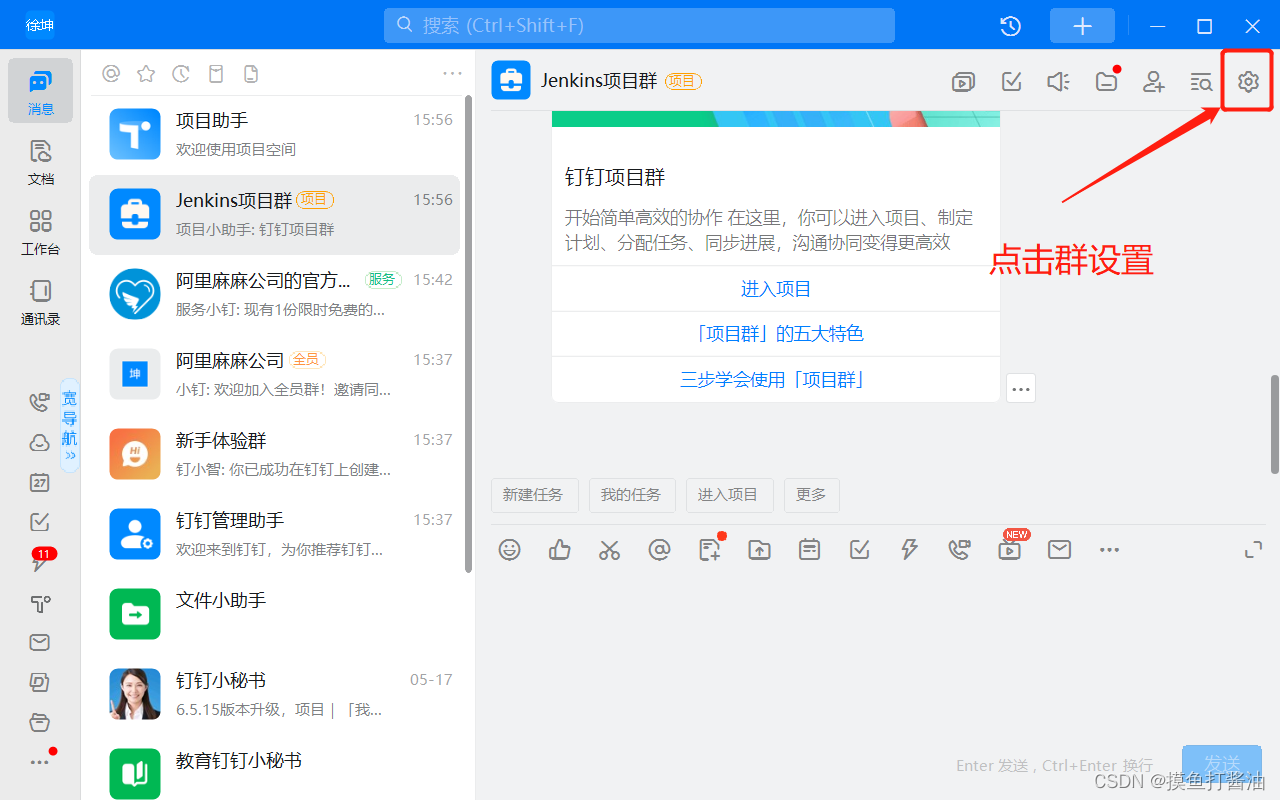1280x800 pixels.
Task: Open the message card more options button
Action: 1021,388
